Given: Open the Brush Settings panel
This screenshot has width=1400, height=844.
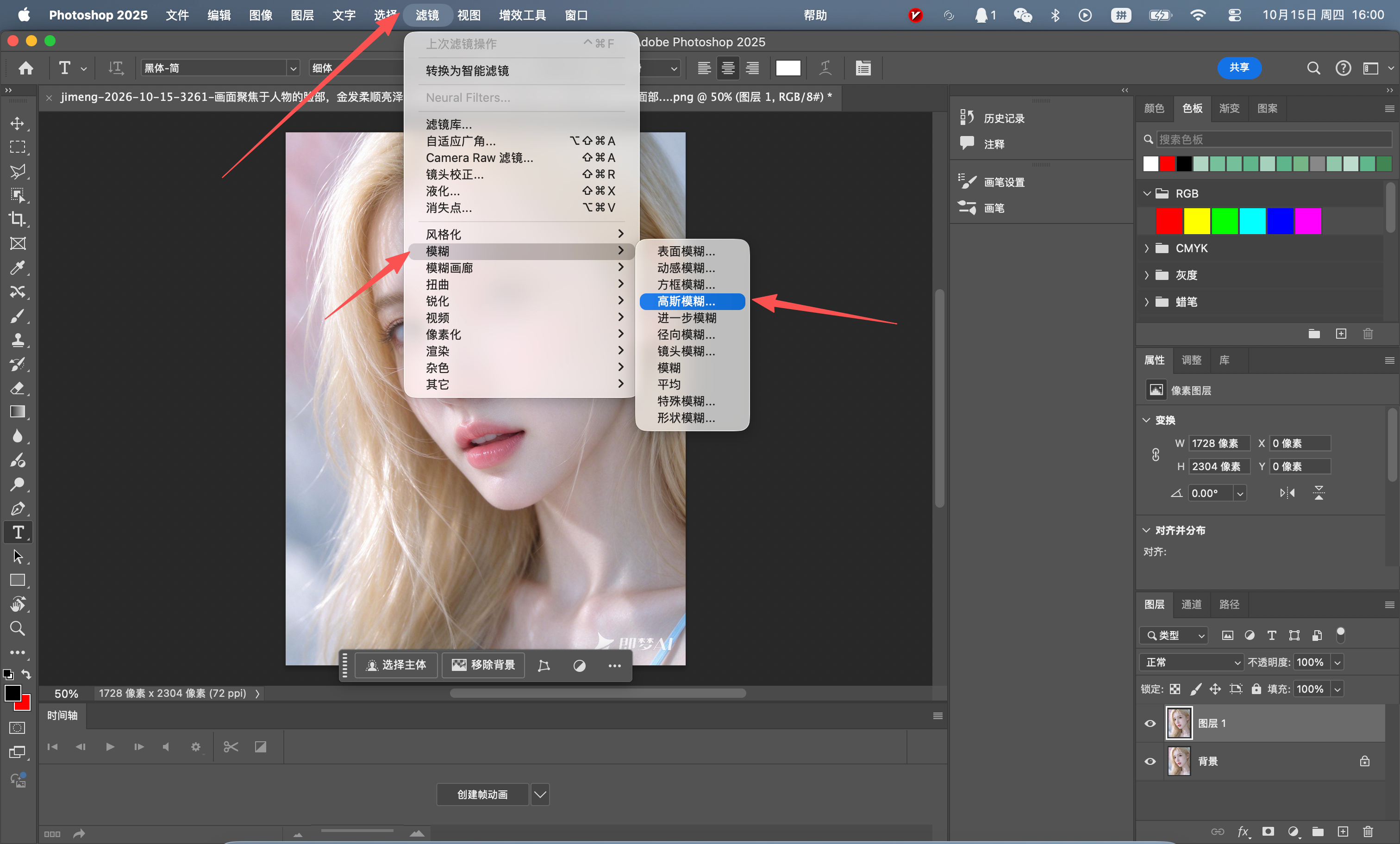Looking at the screenshot, I should [x=967, y=182].
